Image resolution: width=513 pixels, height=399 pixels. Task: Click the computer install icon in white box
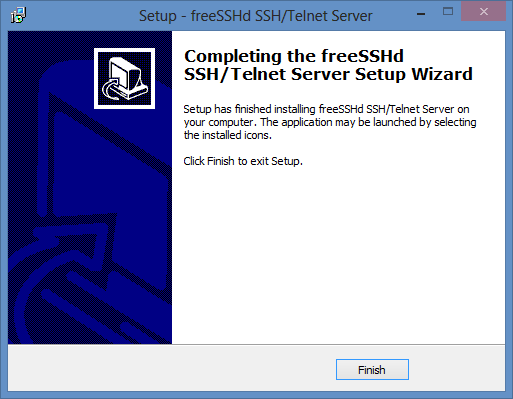coord(124,78)
